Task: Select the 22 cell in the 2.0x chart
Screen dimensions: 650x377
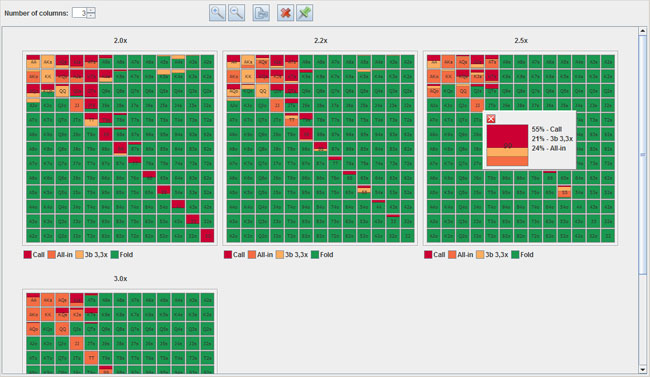Action: pos(207,236)
